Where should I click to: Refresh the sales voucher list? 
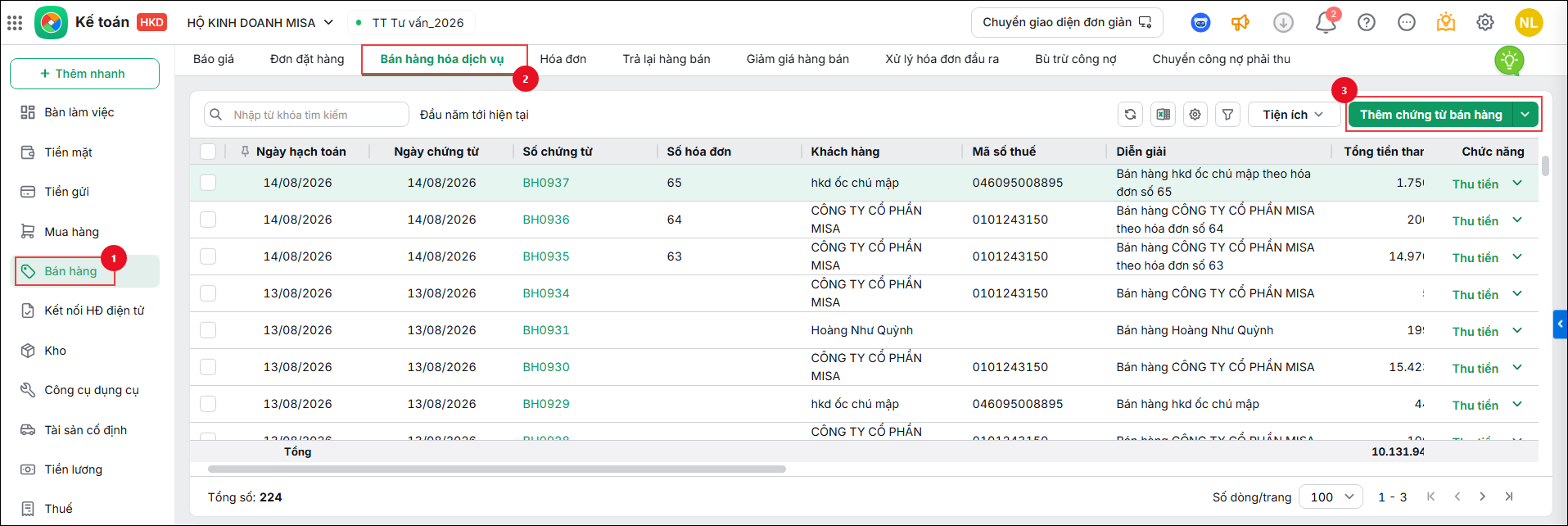point(1130,115)
